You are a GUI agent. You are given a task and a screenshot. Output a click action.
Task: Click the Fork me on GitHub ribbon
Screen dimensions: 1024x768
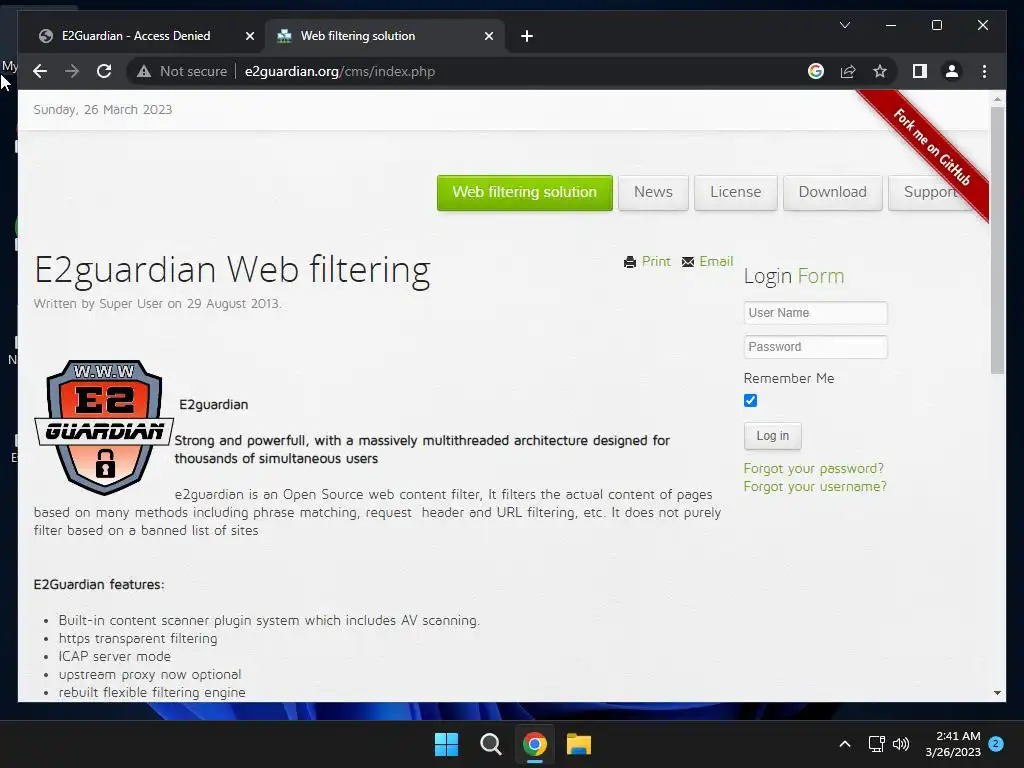[x=933, y=148]
